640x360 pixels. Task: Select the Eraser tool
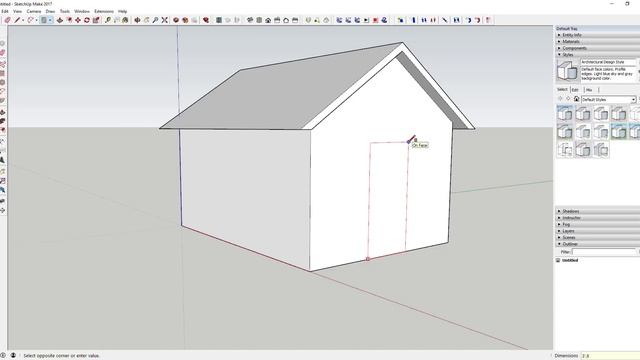(7, 20)
